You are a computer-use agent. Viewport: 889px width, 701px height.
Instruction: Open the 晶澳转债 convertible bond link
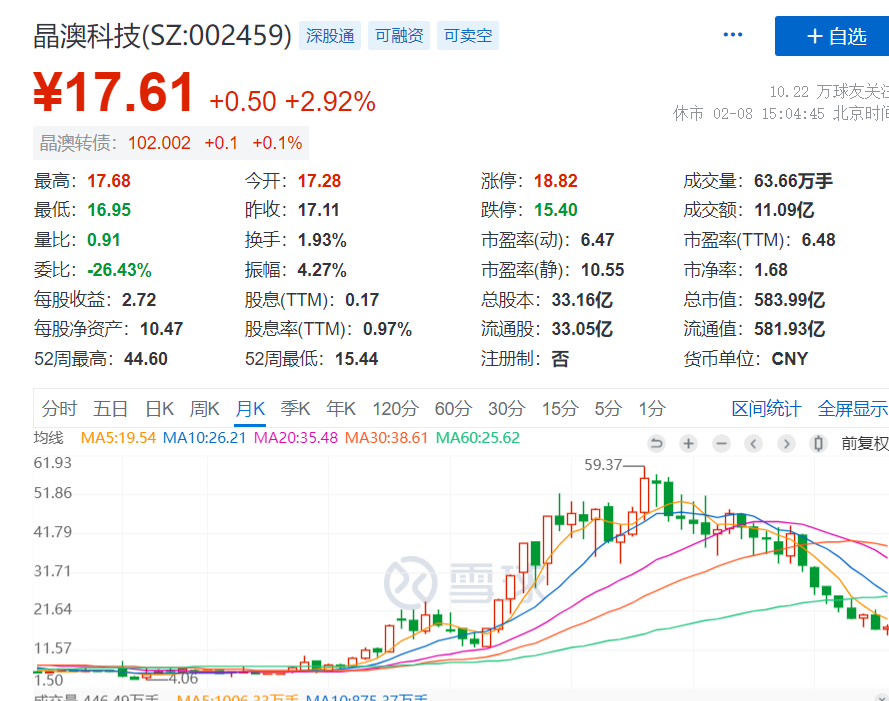click(x=171, y=143)
